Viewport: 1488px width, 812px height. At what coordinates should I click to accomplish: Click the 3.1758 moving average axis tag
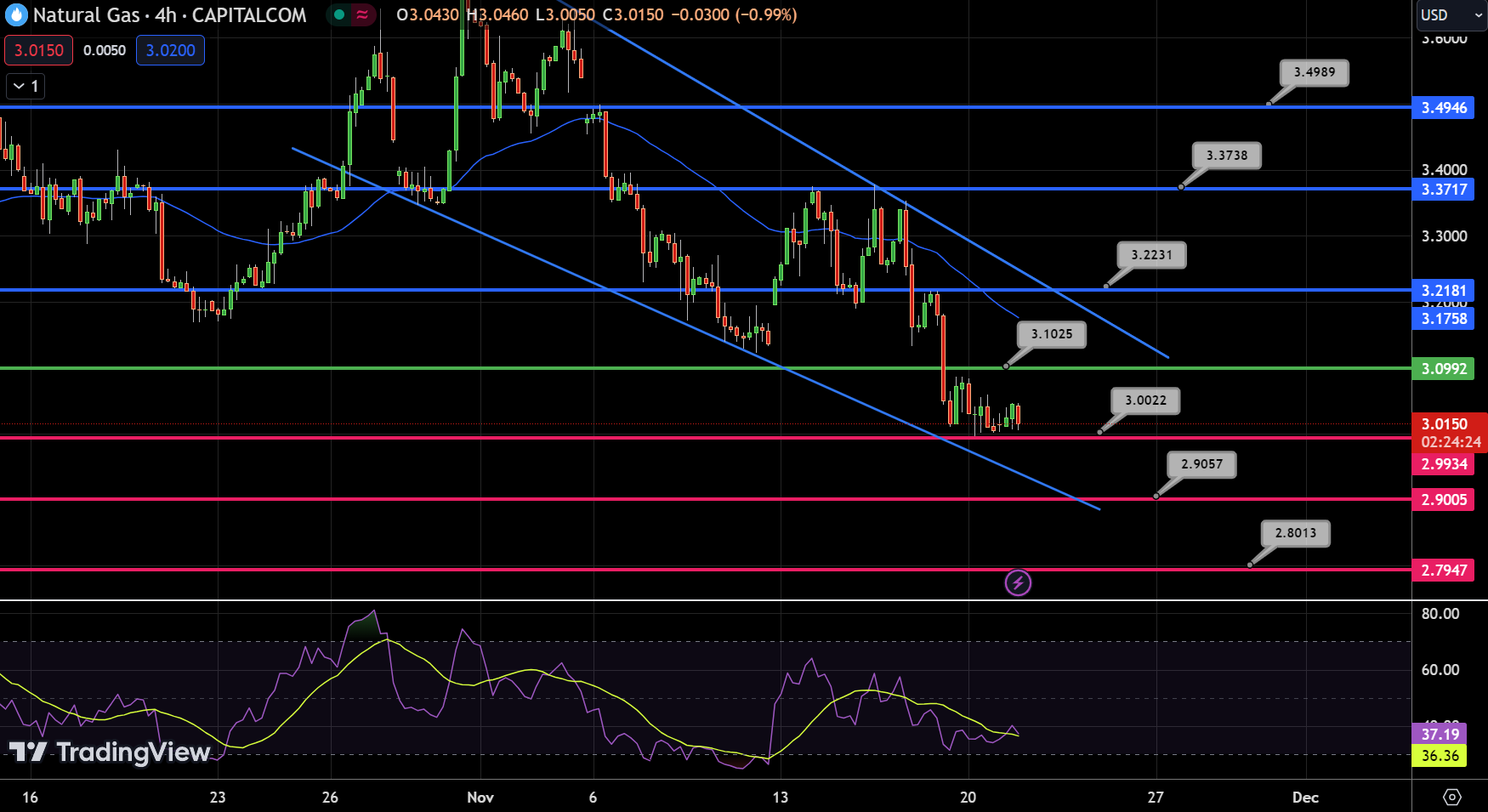click(1444, 319)
